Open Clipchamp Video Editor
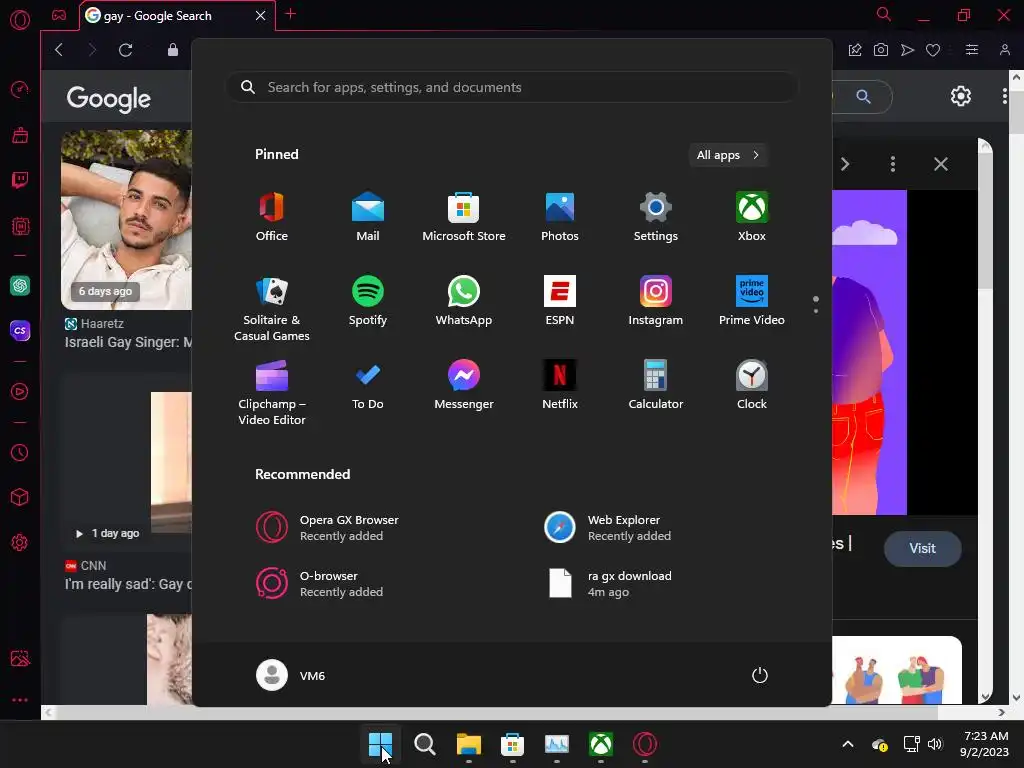The image size is (1024, 768). [272, 392]
